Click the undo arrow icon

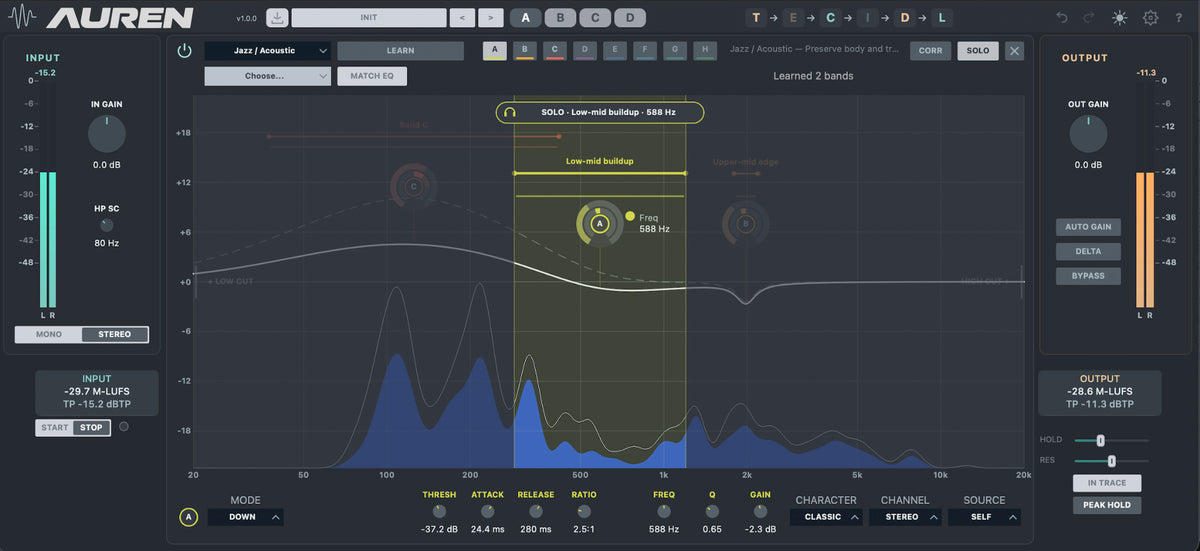[1062, 18]
